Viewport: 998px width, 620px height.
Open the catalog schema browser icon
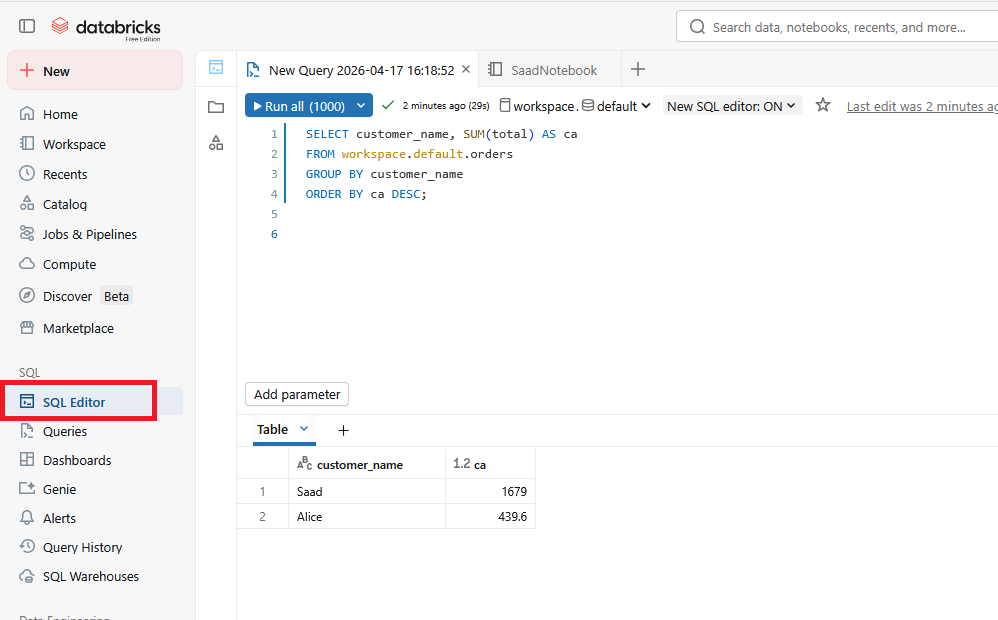coord(216,143)
